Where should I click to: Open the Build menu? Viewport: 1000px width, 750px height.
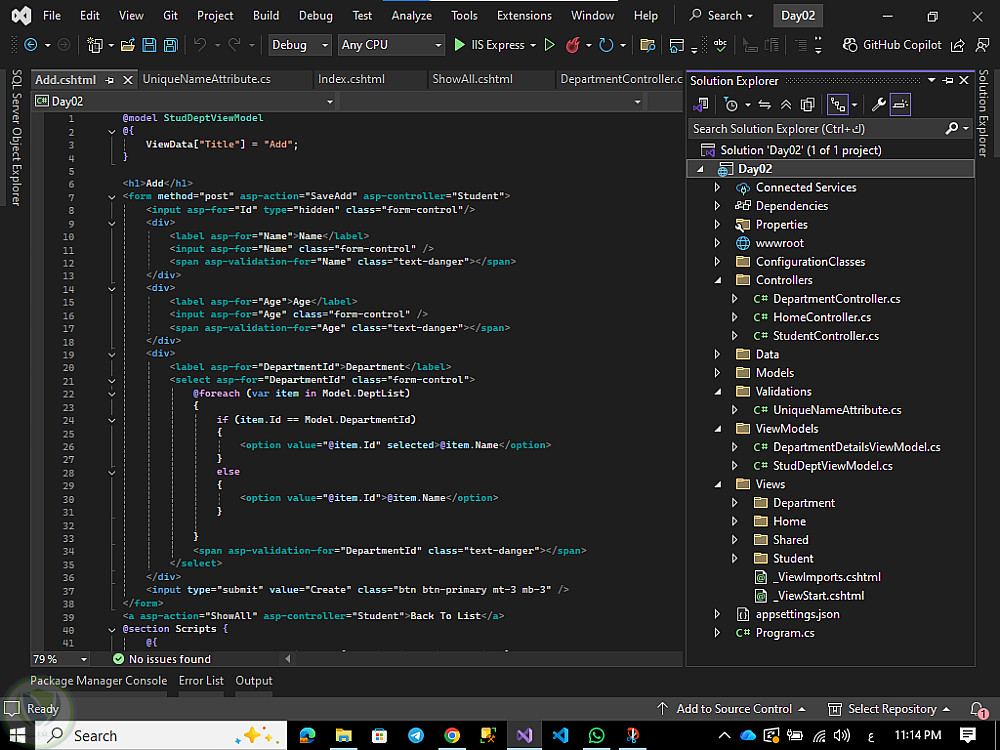266,15
